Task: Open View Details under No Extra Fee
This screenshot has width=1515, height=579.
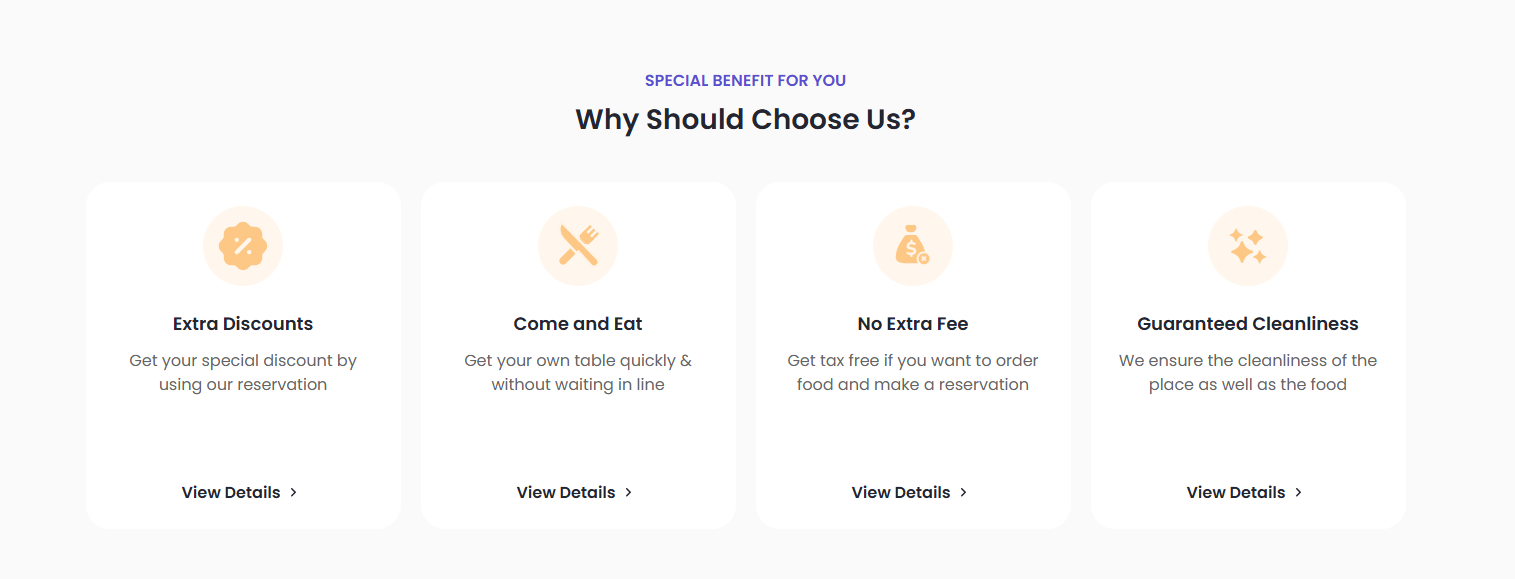Action: point(910,492)
